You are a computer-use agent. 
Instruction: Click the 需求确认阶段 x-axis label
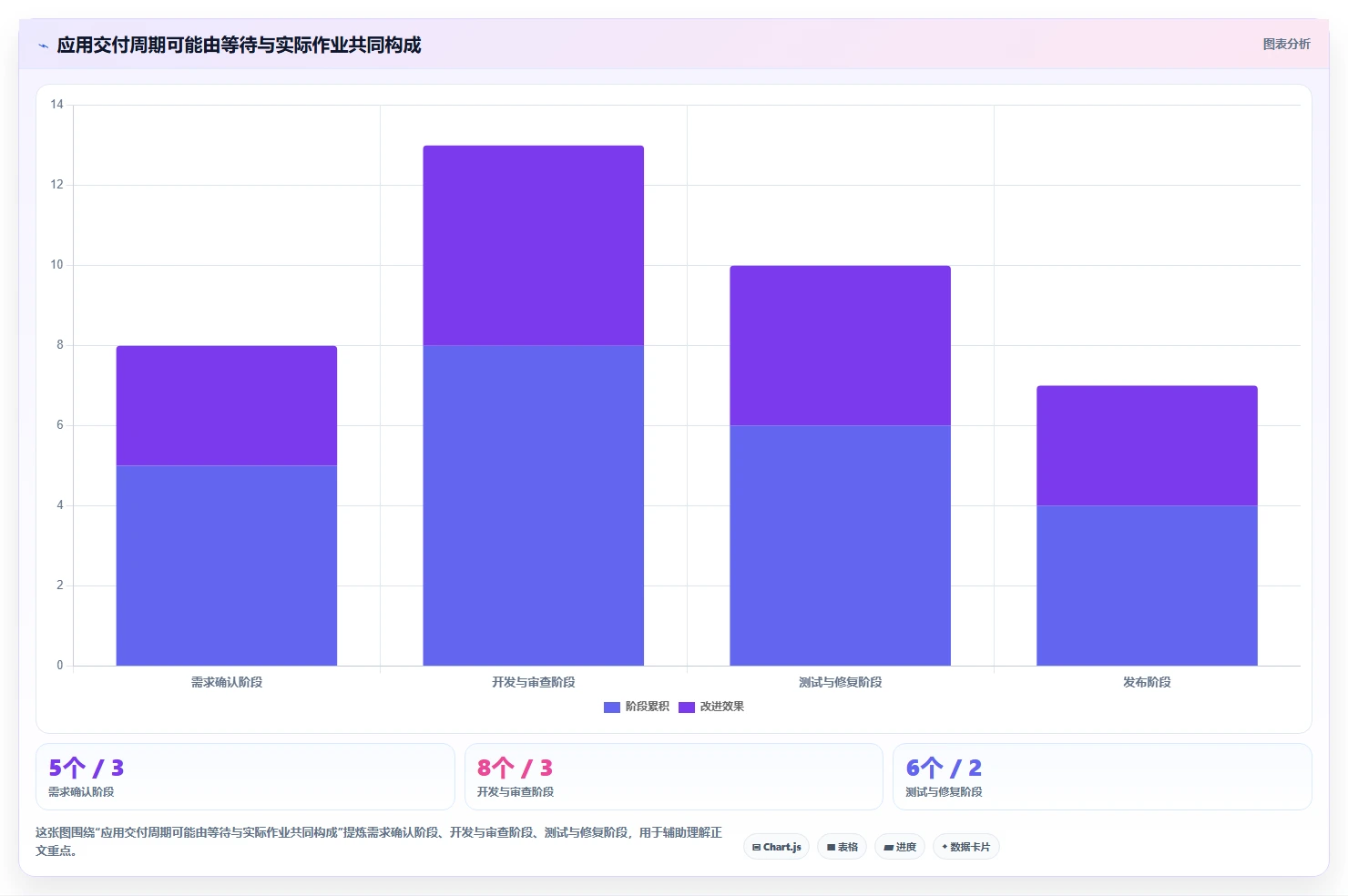[227, 682]
